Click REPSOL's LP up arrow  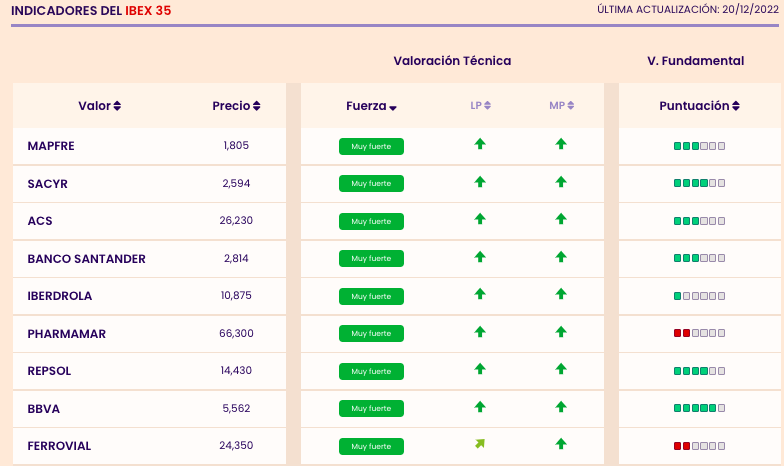480,368
